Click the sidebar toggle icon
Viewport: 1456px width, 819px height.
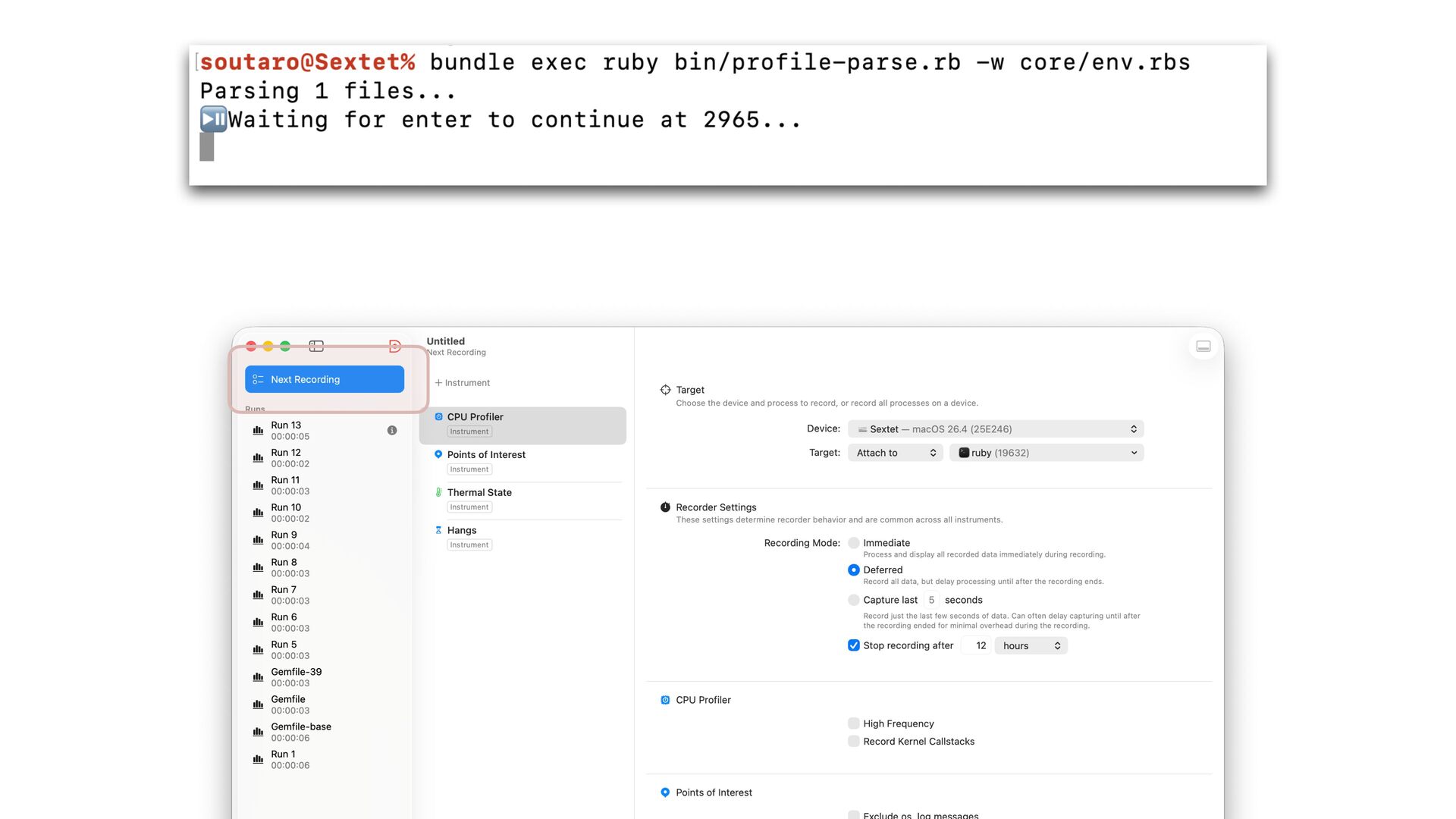click(316, 347)
